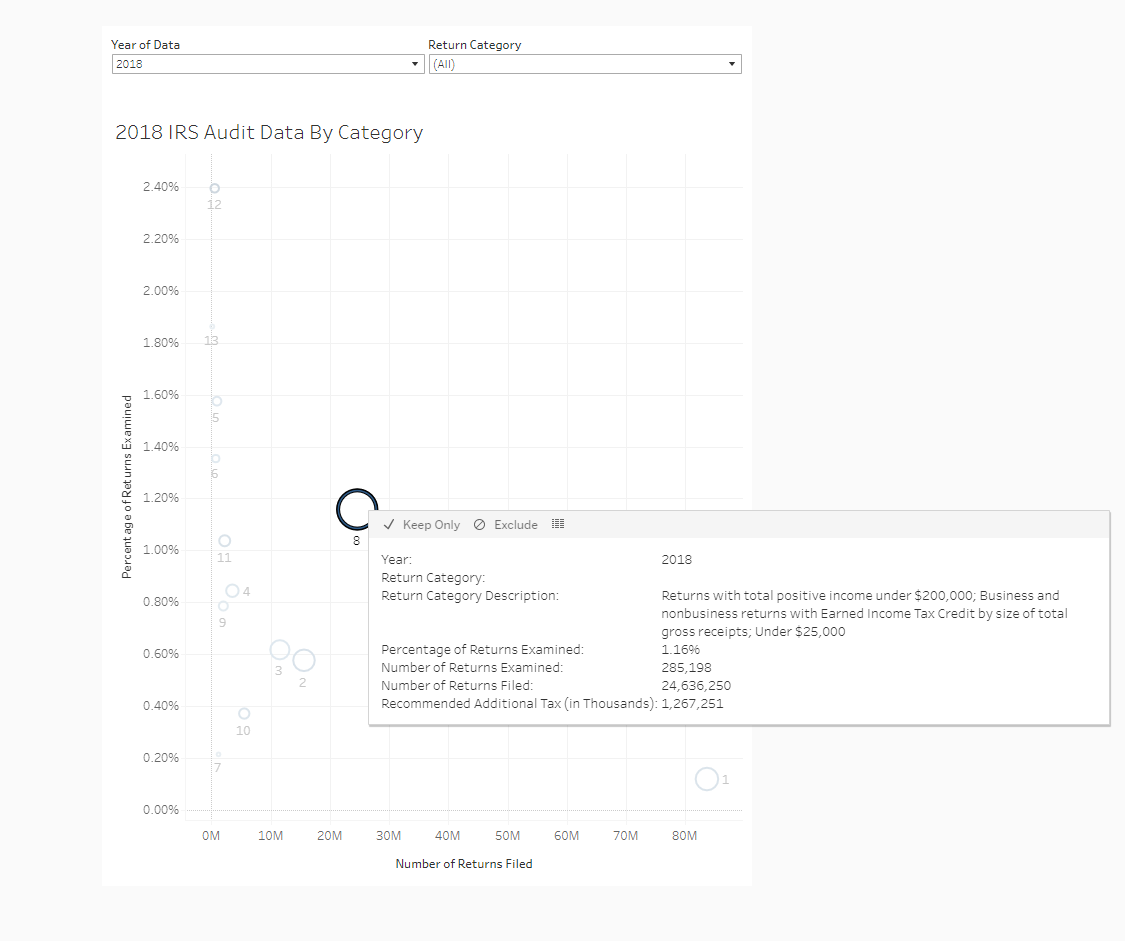Open the Return Category dropdown
The image size is (1125, 941).
point(585,64)
